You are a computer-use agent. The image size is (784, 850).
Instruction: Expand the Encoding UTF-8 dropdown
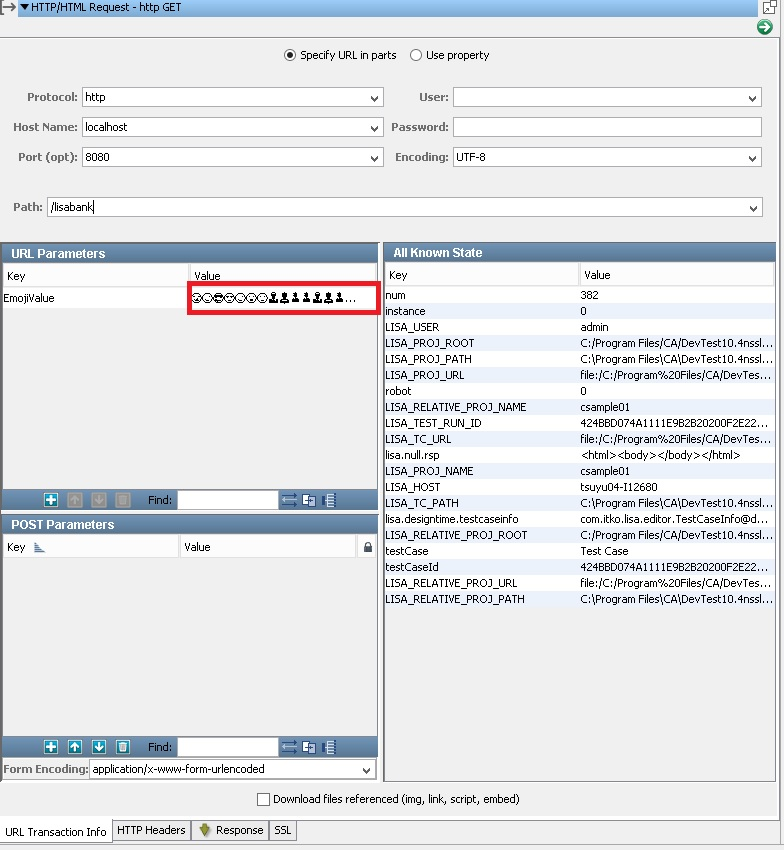point(753,158)
